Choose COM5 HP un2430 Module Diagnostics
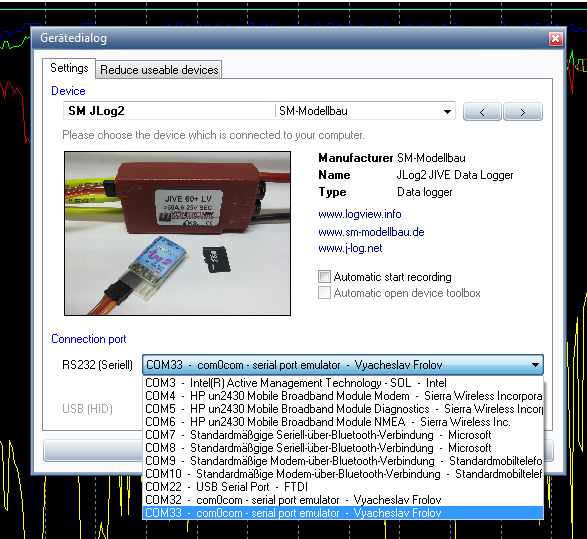Image resolution: width=587 pixels, height=539 pixels. pyautogui.click(x=343, y=409)
